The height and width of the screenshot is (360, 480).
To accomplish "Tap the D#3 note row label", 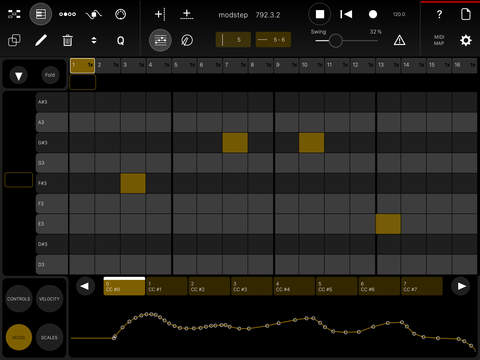I will coord(52,244).
